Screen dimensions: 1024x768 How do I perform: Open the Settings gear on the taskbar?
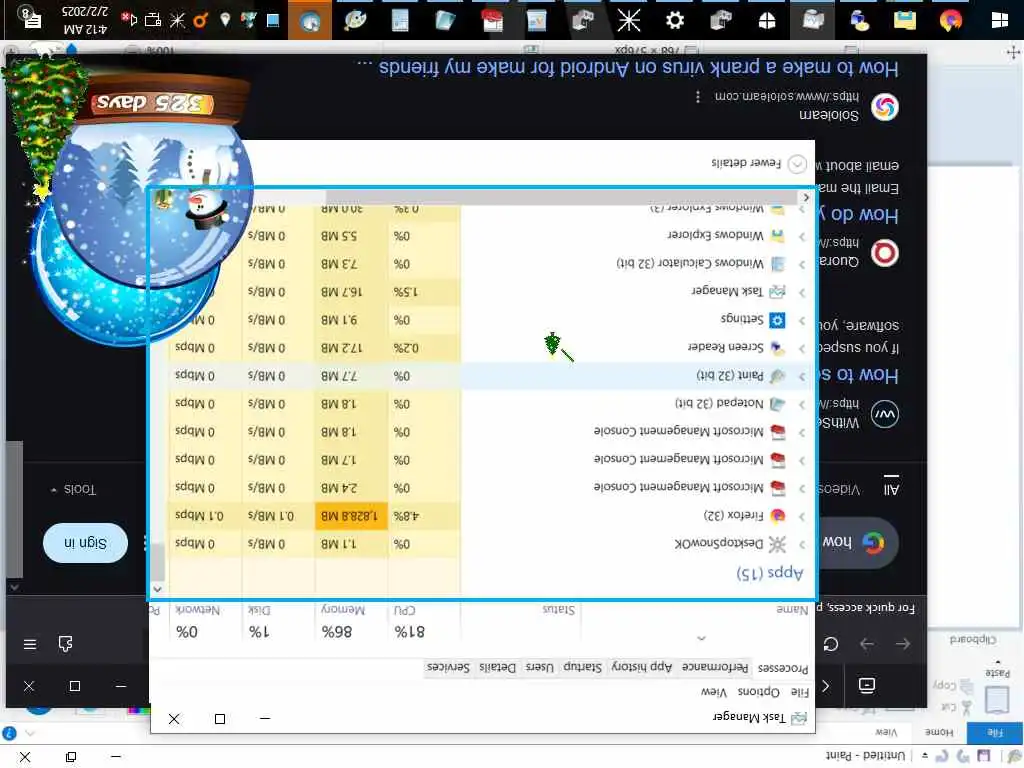coord(675,20)
